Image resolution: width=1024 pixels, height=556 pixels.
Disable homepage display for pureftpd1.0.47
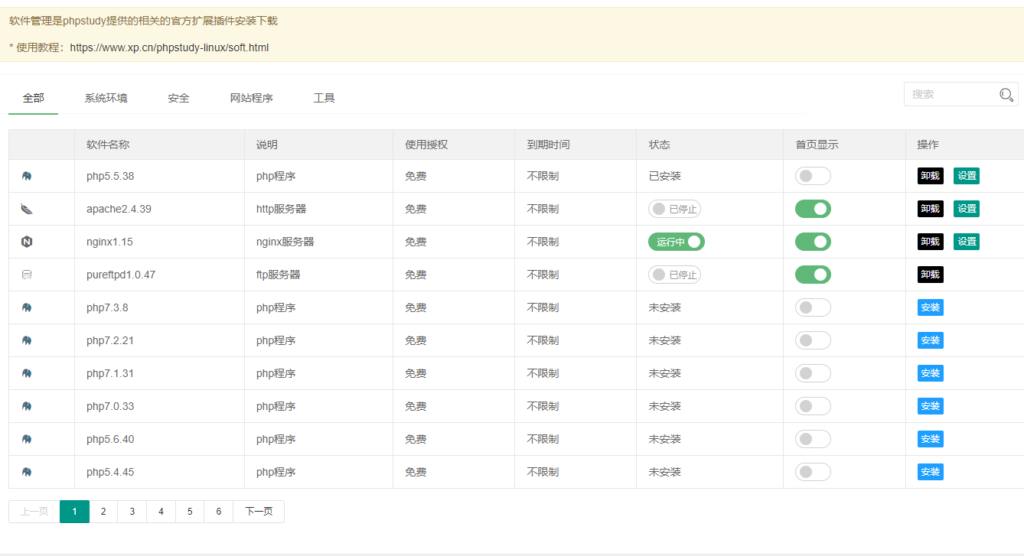point(812,274)
